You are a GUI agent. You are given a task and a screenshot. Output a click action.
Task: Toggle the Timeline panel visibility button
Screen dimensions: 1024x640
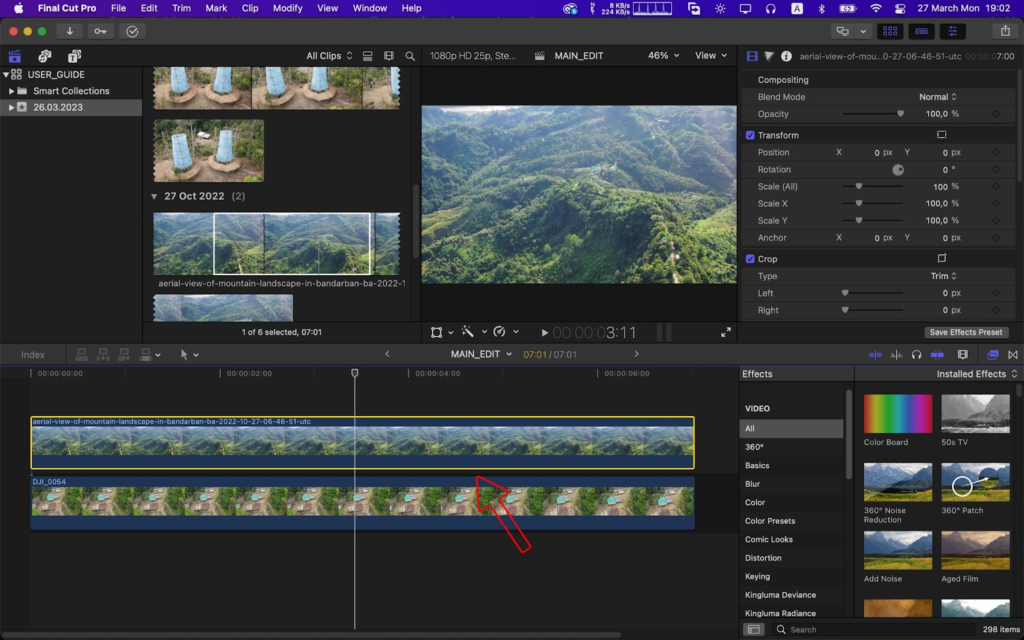pyautogui.click(x=921, y=31)
